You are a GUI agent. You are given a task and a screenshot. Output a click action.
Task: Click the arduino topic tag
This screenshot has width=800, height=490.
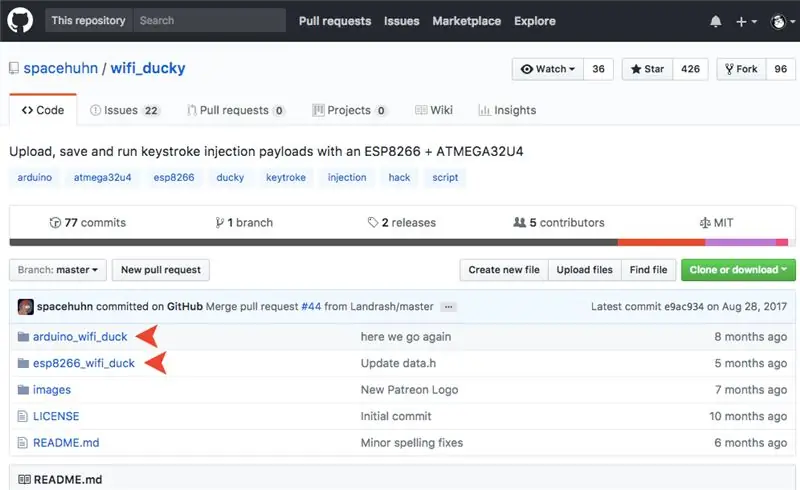(35, 178)
